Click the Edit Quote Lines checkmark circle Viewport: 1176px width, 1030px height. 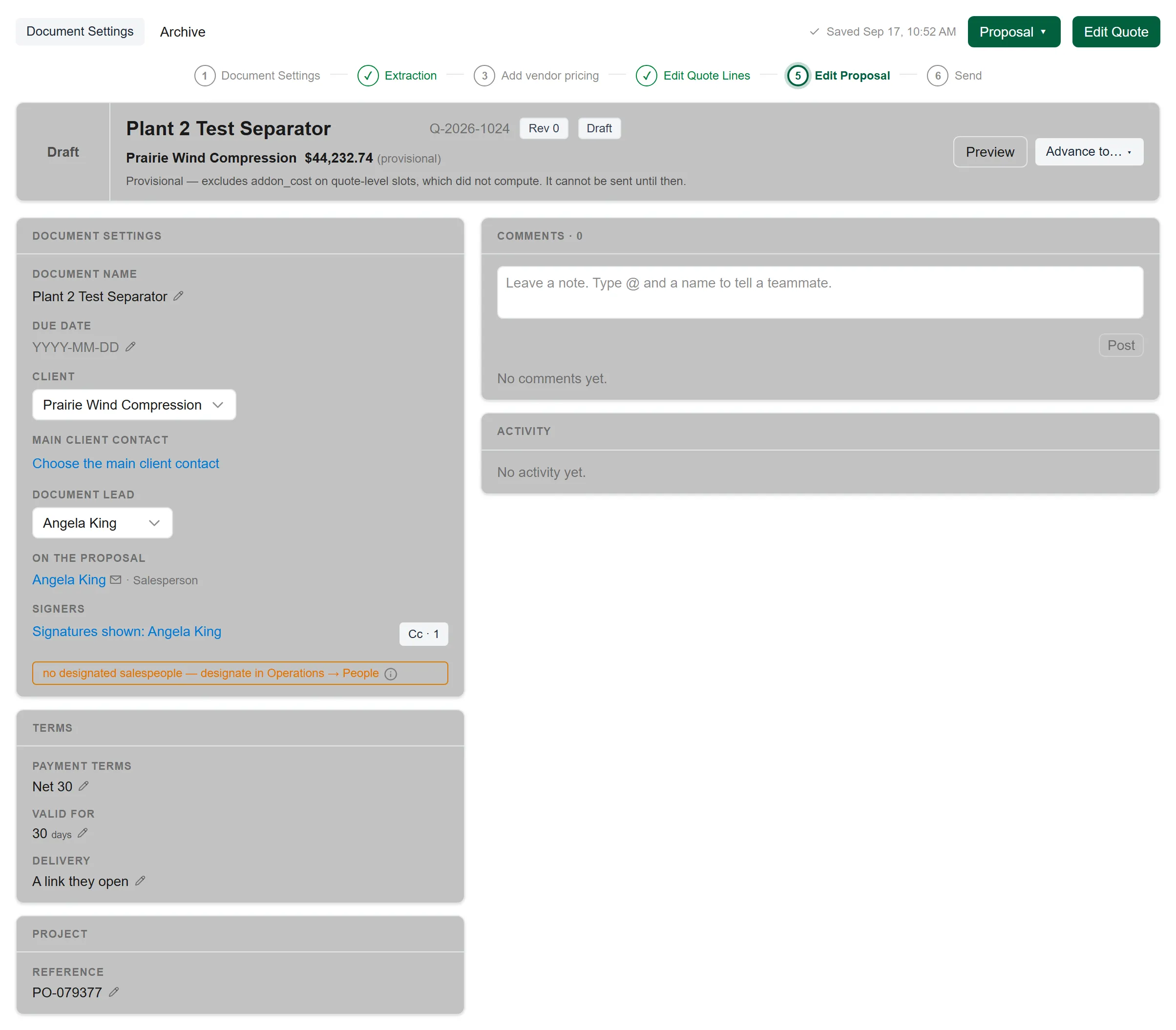(x=647, y=75)
